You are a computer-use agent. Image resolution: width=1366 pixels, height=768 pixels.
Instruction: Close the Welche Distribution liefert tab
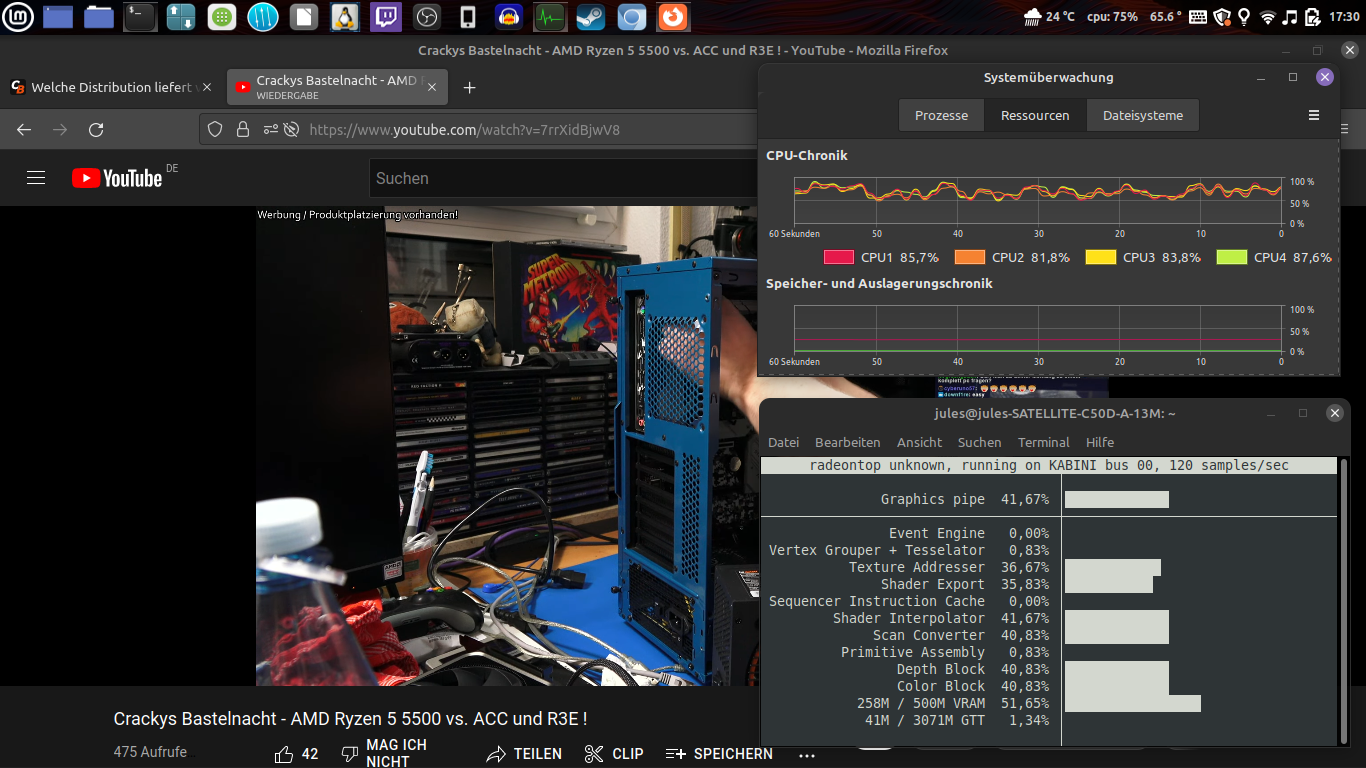207,88
